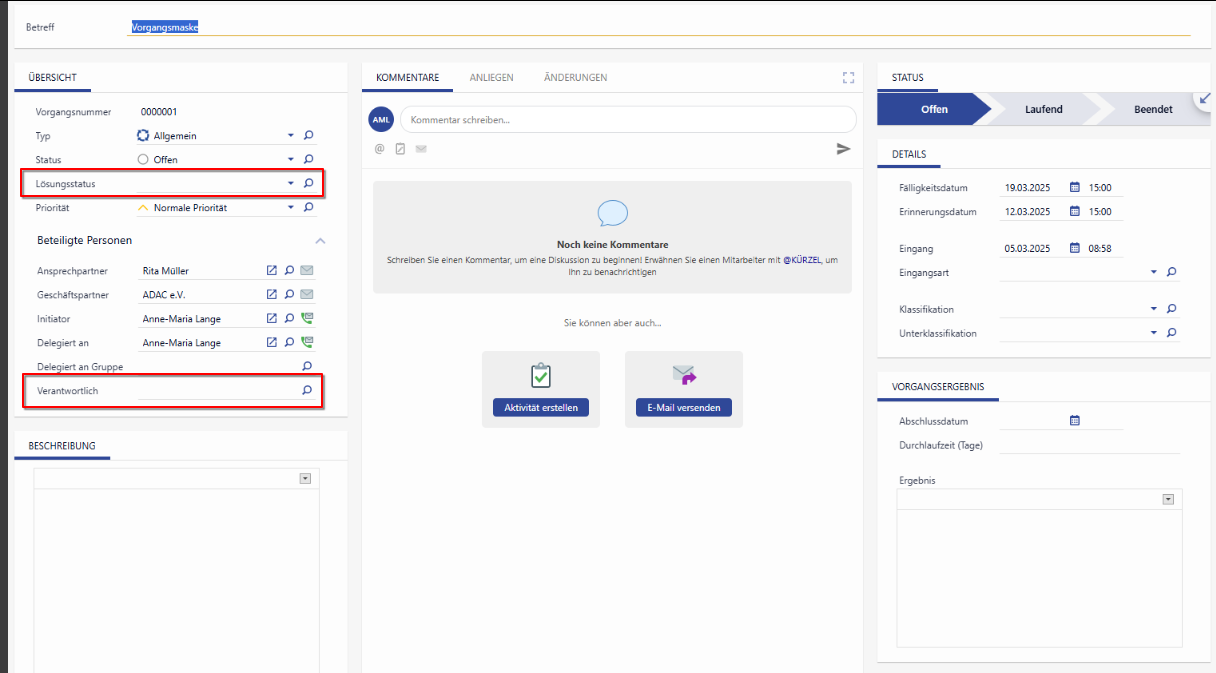Click the send comment arrow icon

click(843, 149)
